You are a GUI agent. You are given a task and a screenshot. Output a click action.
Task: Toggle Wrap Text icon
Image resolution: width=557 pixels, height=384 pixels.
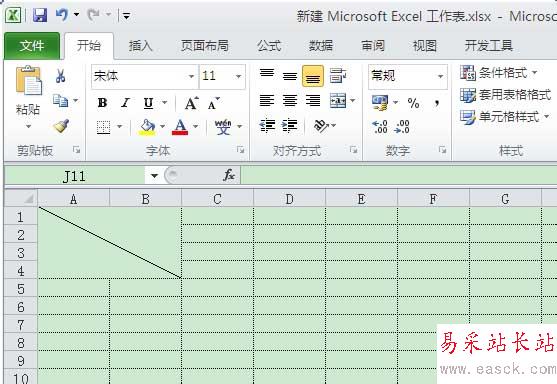click(x=337, y=76)
